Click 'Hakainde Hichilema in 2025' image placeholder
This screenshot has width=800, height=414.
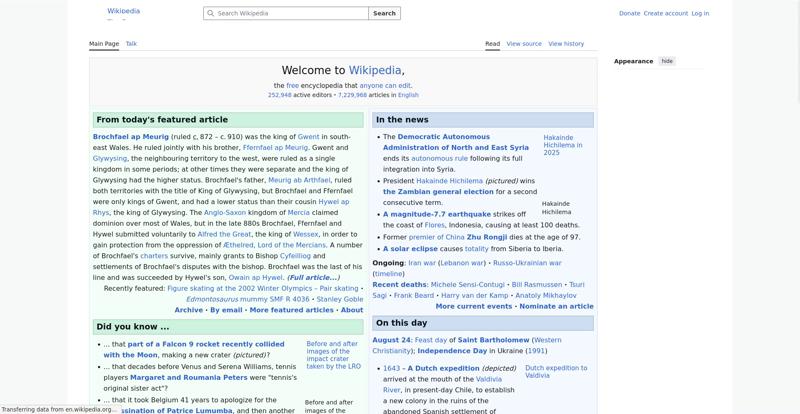click(563, 145)
